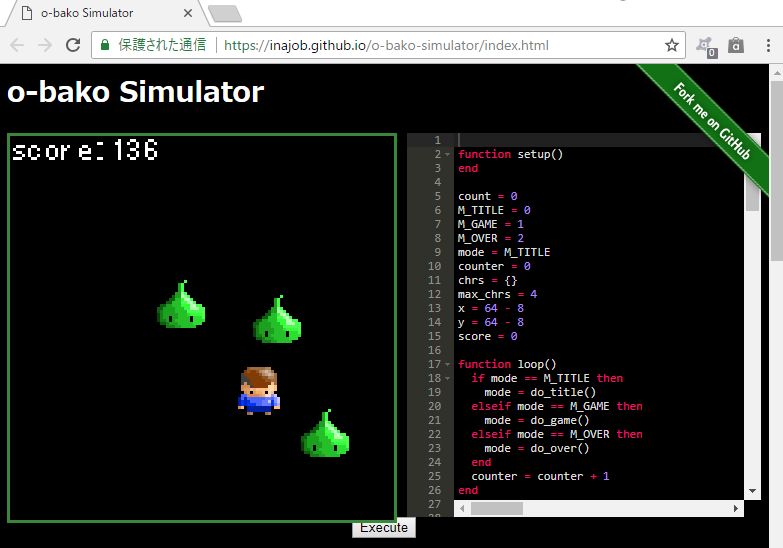783x548 pixels.
Task: Click the horizontal scrollbar right arrow
Action: [x=736, y=509]
